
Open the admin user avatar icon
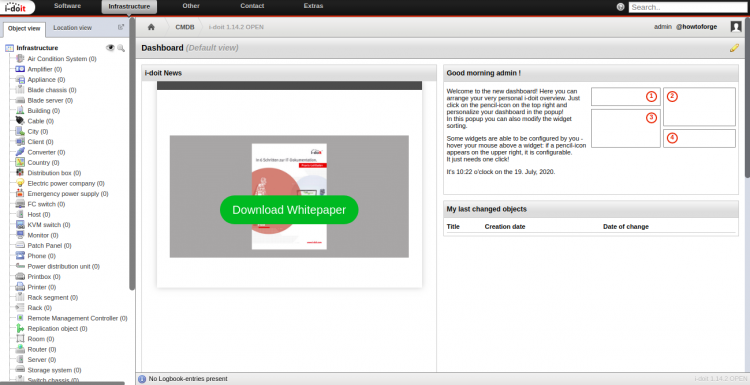tap(736, 27)
